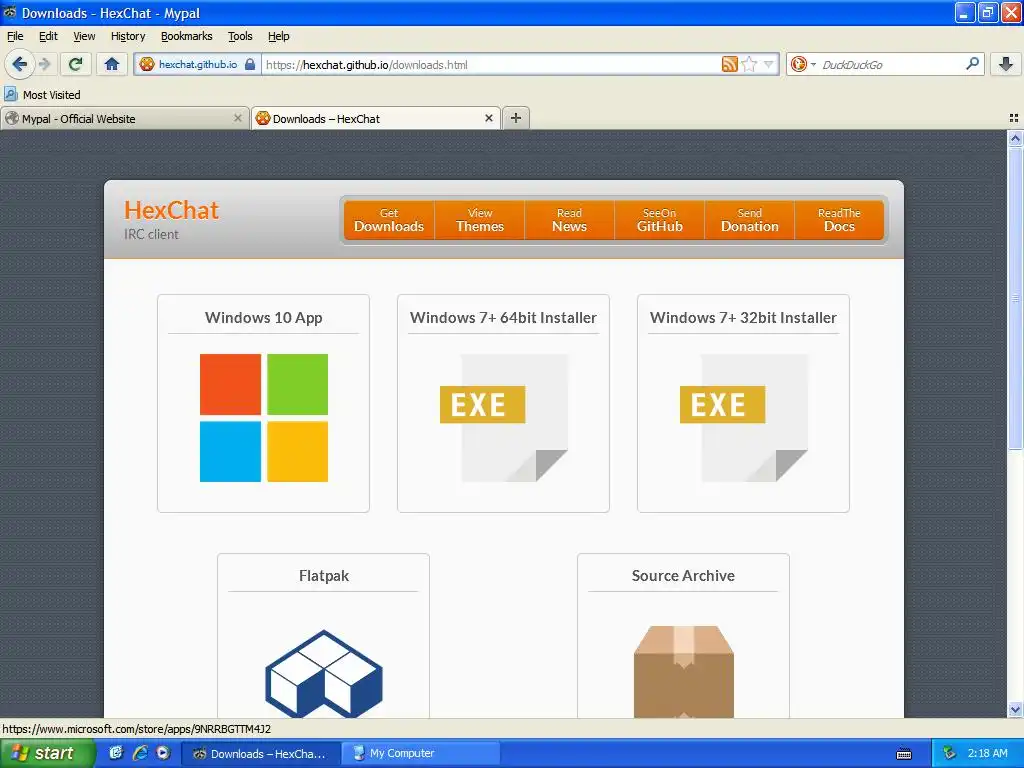Click the RSS feed icon in address bar
This screenshot has width=1024, height=768.
729,64
